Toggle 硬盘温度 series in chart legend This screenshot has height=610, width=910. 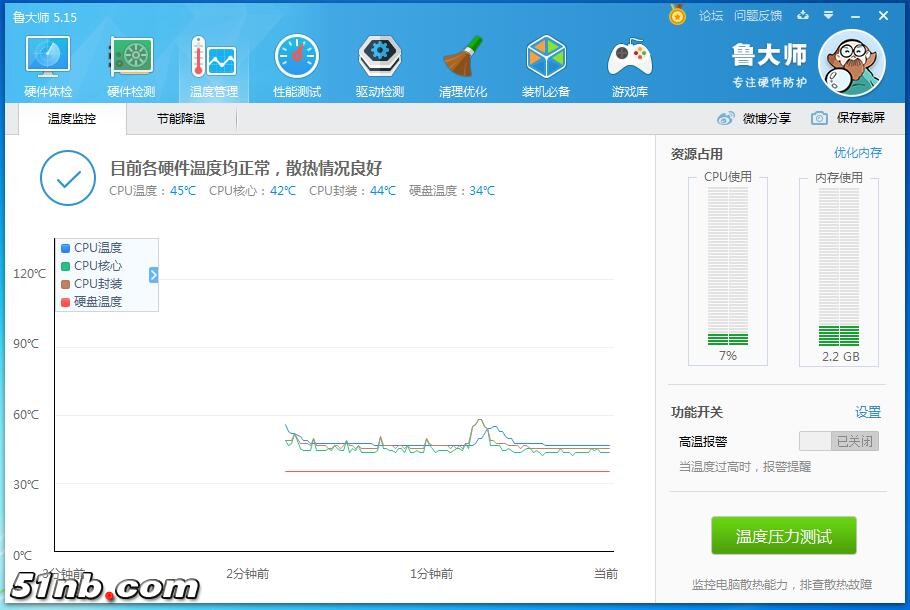click(x=97, y=302)
